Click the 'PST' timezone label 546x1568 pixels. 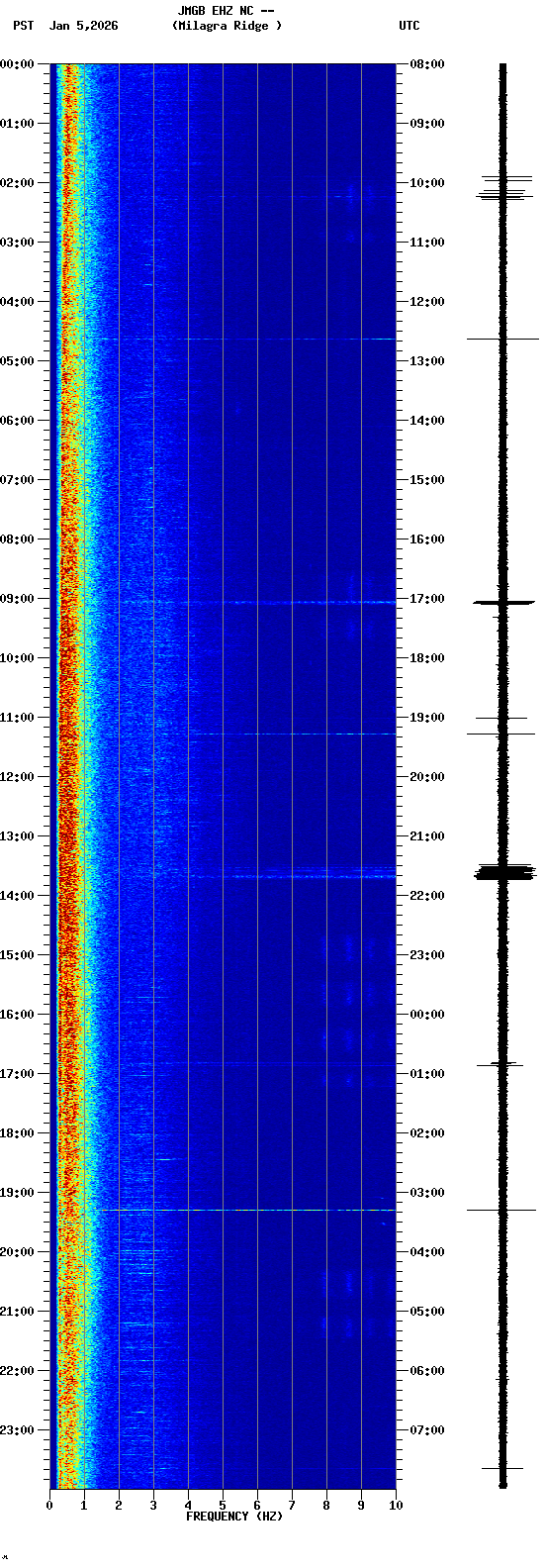pyautogui.click(x=24, y=26)
